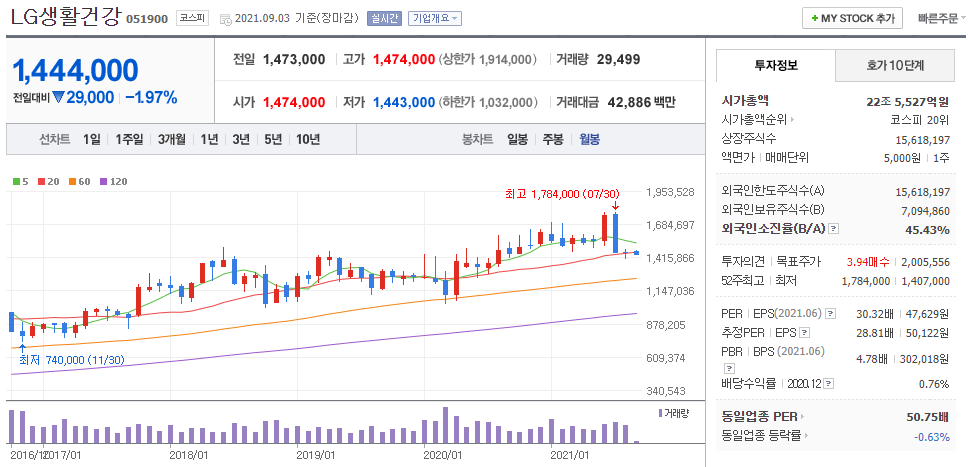The image size is (968, 467).
Task: Click the 3.94매수 investment opinion
Action: click(867, 262)
